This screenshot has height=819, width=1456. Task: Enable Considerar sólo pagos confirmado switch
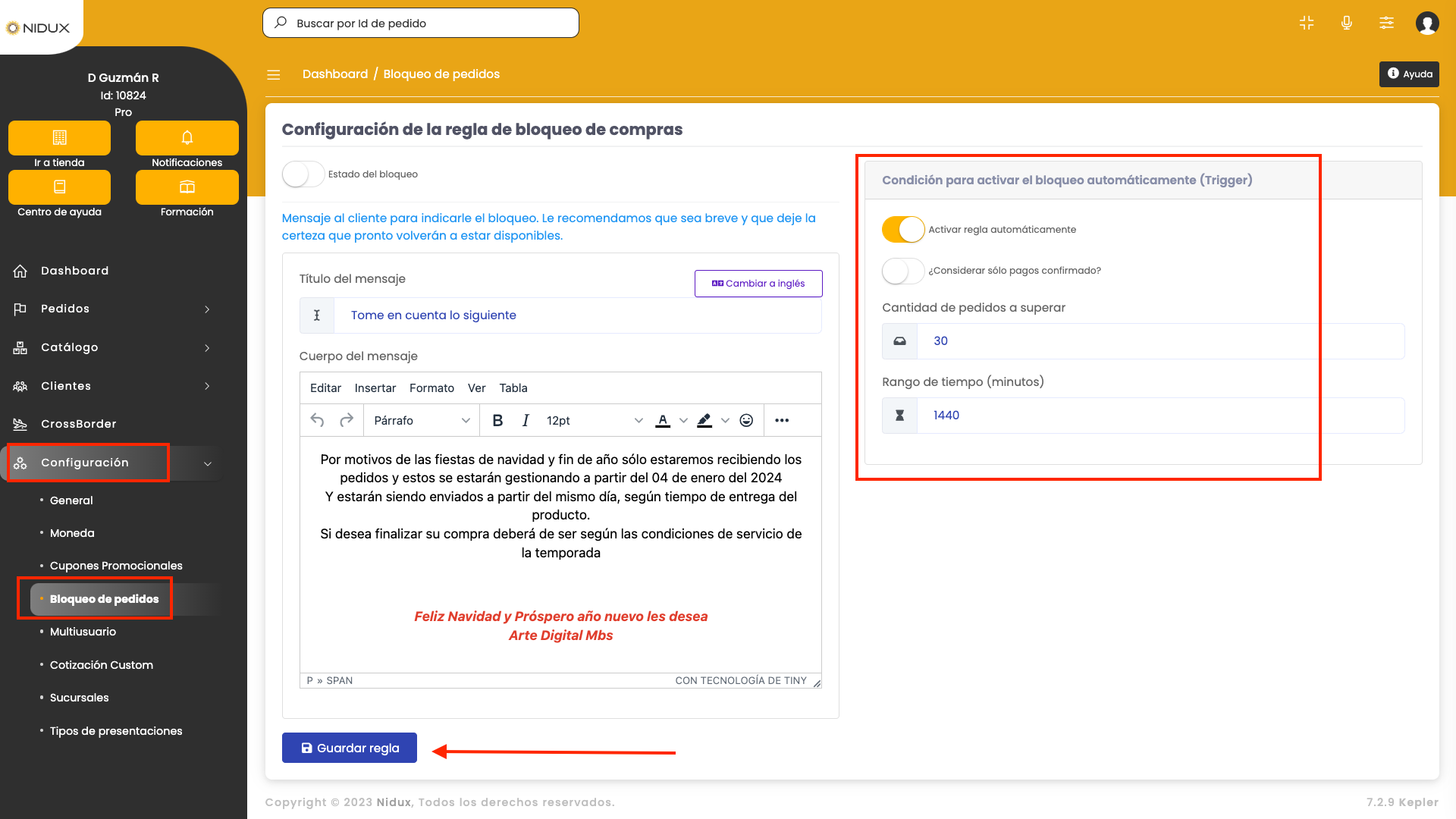point(903,271)
